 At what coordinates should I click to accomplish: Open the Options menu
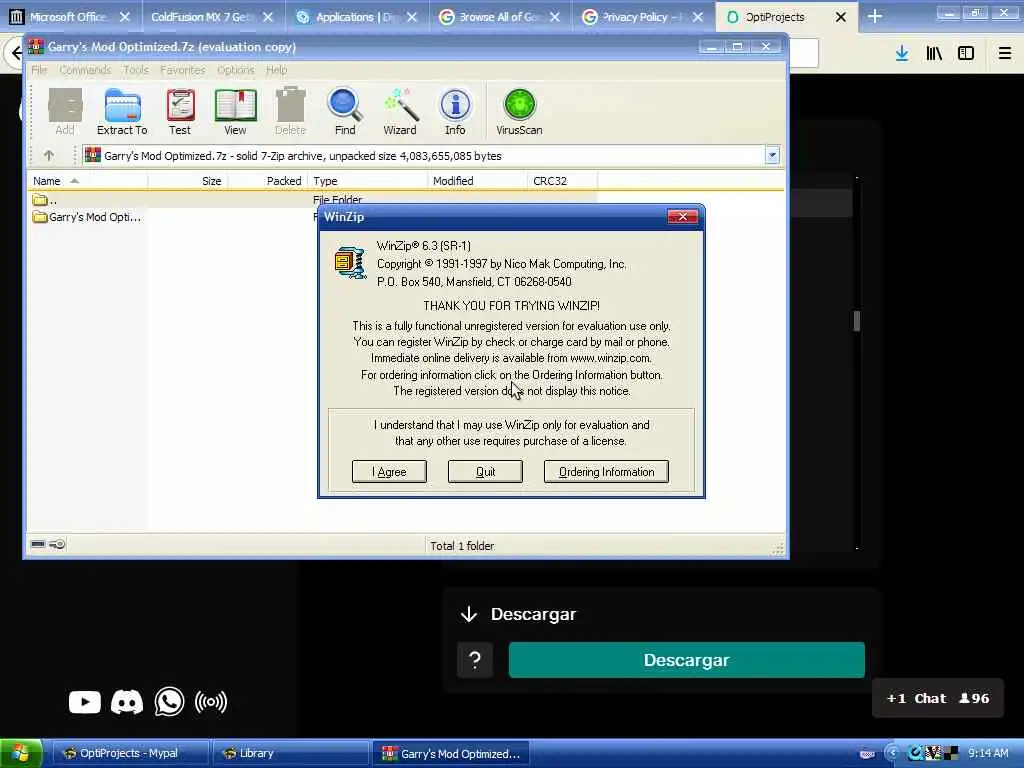[x=236, y=70]
